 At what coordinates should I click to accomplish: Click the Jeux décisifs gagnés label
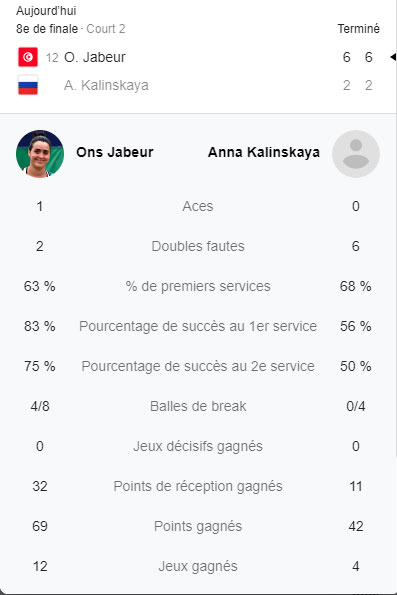(x=198, y=446)
